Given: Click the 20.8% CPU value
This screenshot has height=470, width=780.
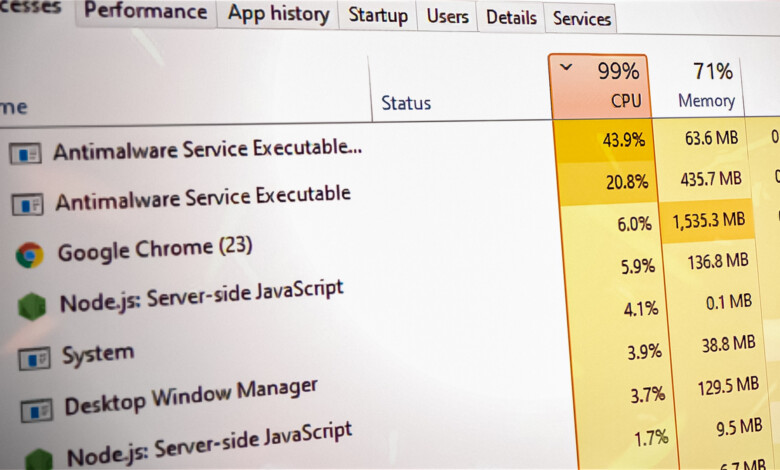Looking at the screenshot, I should point(627,182).
